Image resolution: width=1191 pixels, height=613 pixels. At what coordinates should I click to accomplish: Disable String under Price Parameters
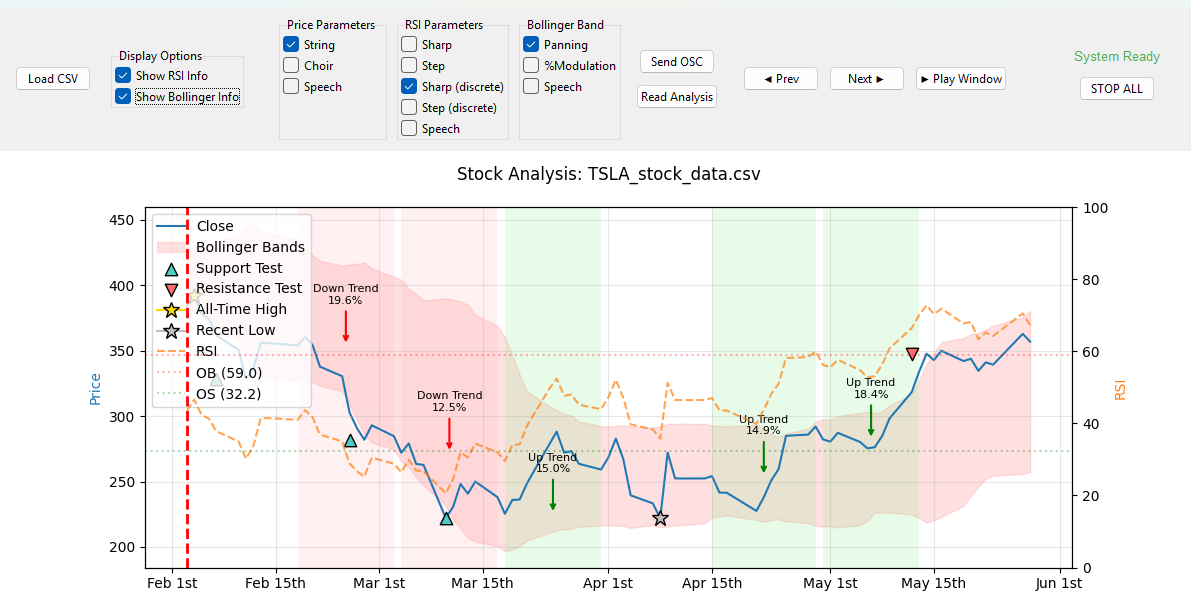click(291, 45)
